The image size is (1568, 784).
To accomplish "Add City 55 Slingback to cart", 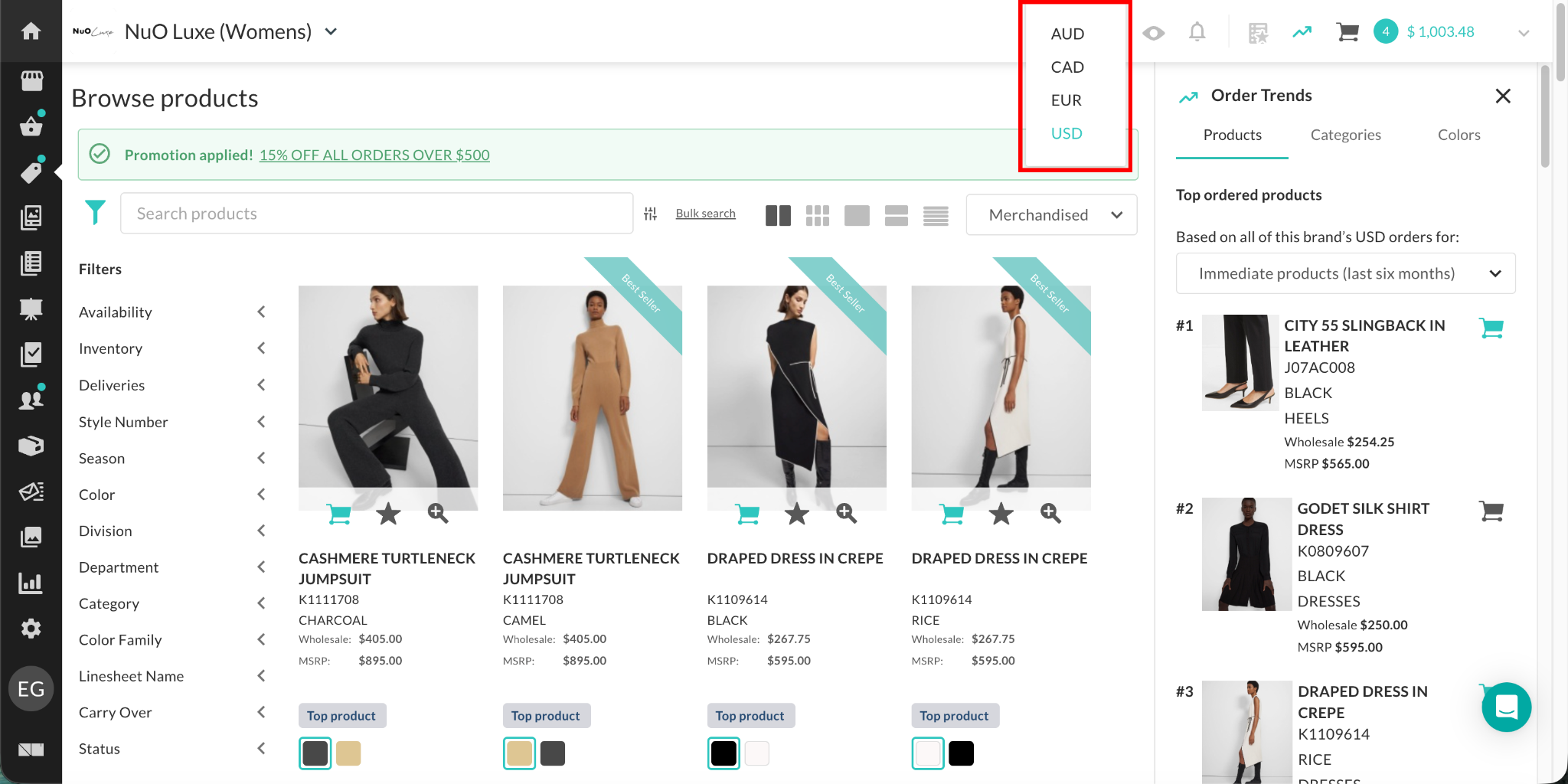I will click(1491, 328).
